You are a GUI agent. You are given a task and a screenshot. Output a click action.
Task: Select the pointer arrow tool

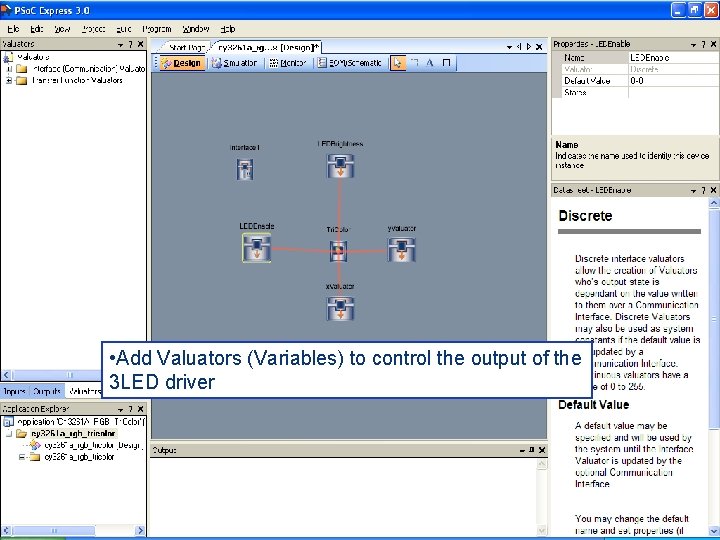pyautogui.click(x=398, y=63)
